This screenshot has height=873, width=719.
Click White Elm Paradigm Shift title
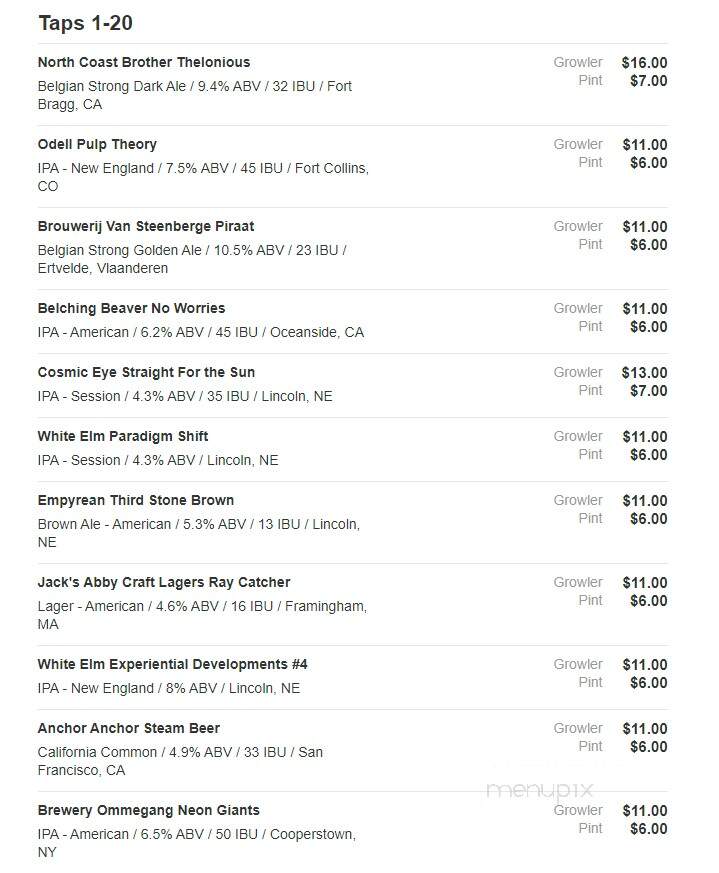(123, 436)
